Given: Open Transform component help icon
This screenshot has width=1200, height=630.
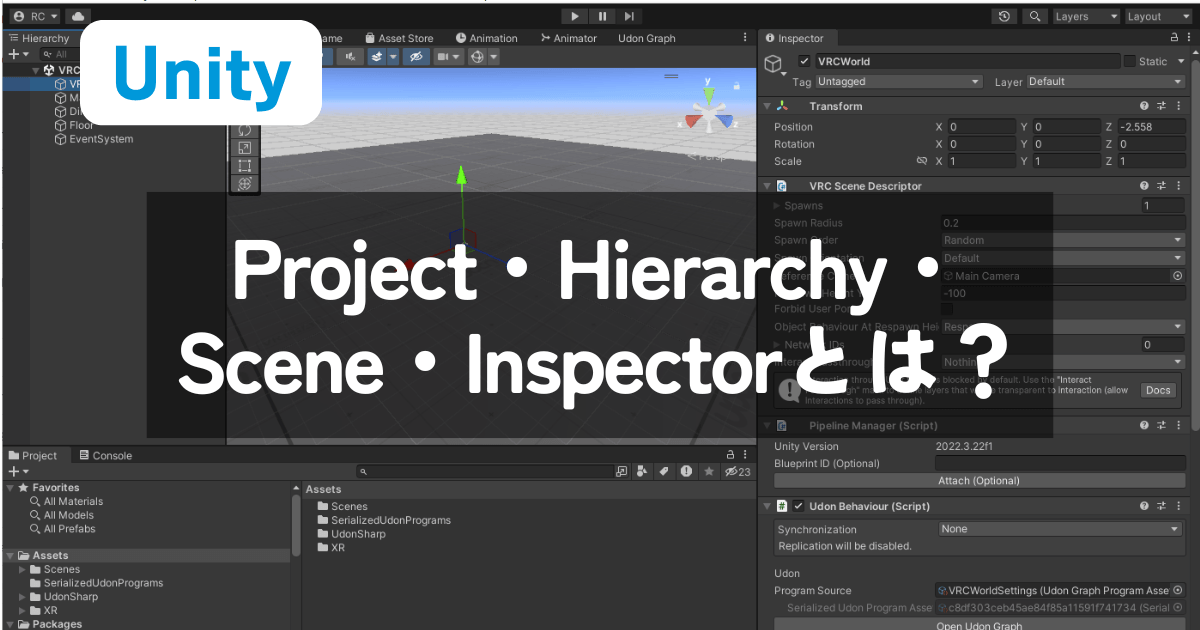Looking at the screenshot, I should click(1144, 106).
